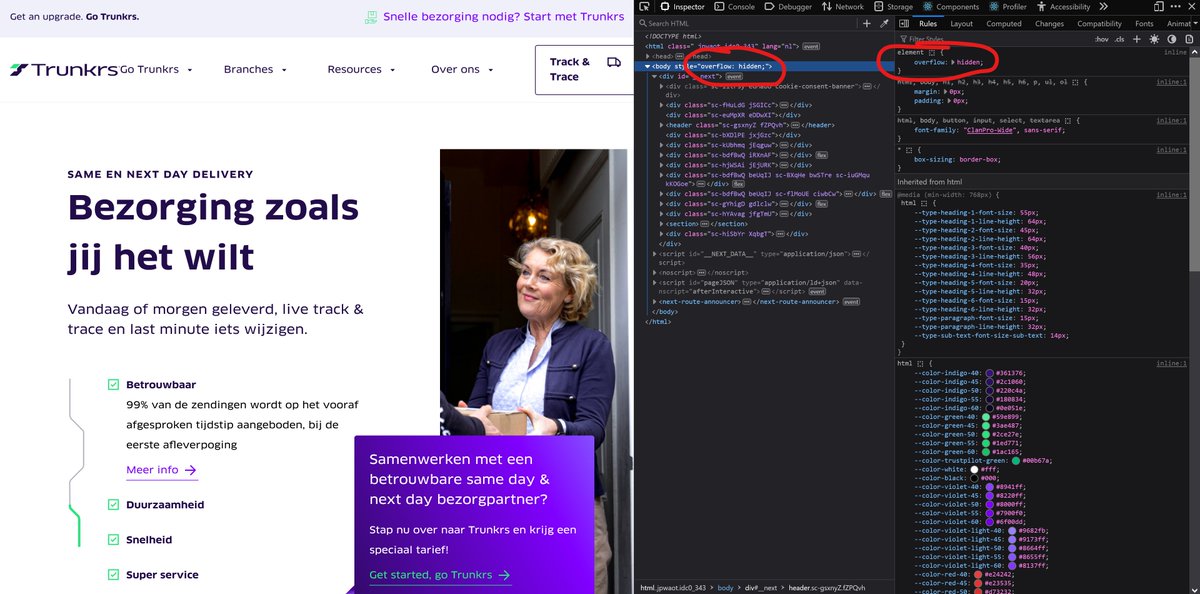Open swatch for --color-trustpilot-green #00b67a

tap(1017, 460)
